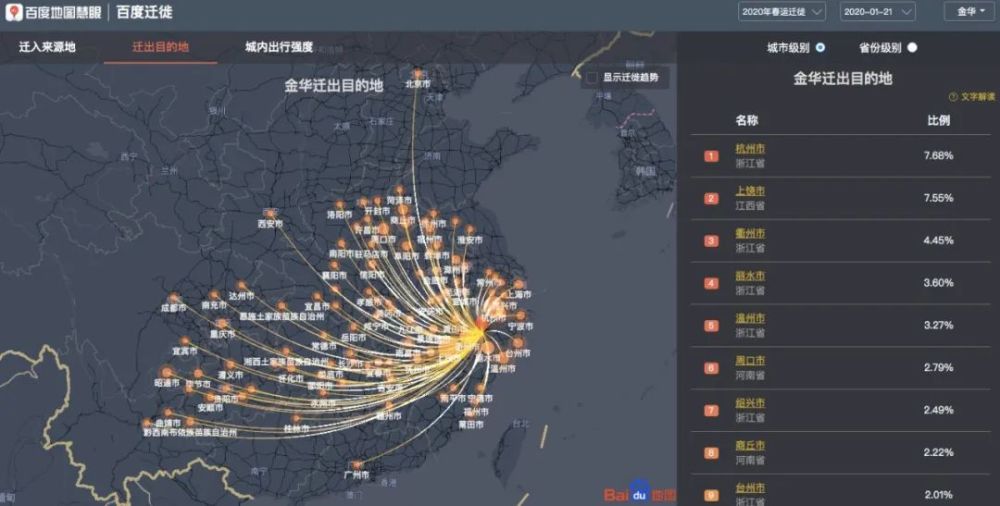
Task: Open the 上饶市 link in the list
Action: coord(750,191)
